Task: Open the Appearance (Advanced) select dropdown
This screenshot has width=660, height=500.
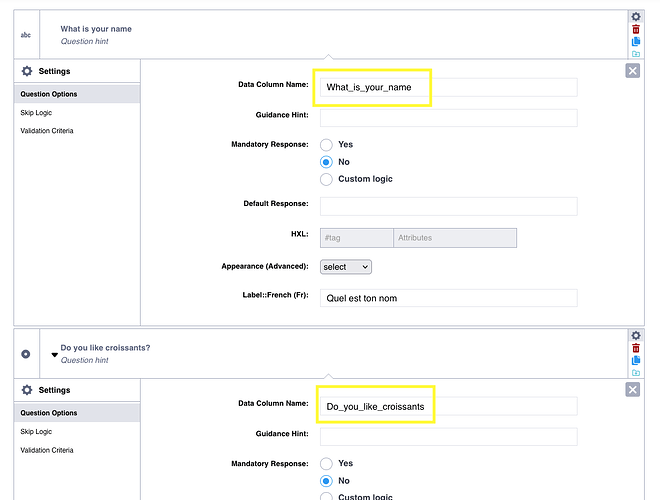Action: click(345, 267)
